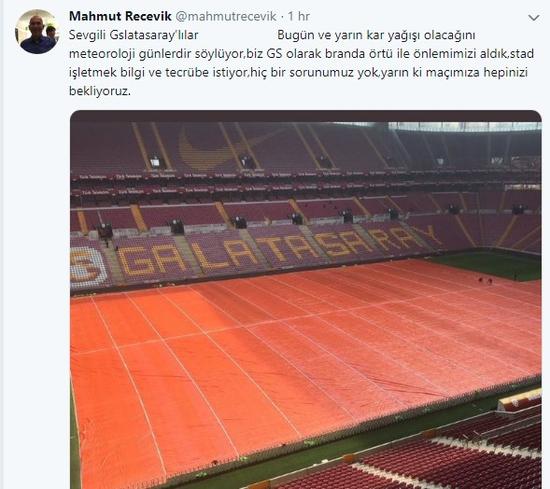Image resolution: width=550 pixels, height=489 pixels.
Task: Click the 'Bugün ve yarın kar yağışı' text
Action: coord(349,35)
